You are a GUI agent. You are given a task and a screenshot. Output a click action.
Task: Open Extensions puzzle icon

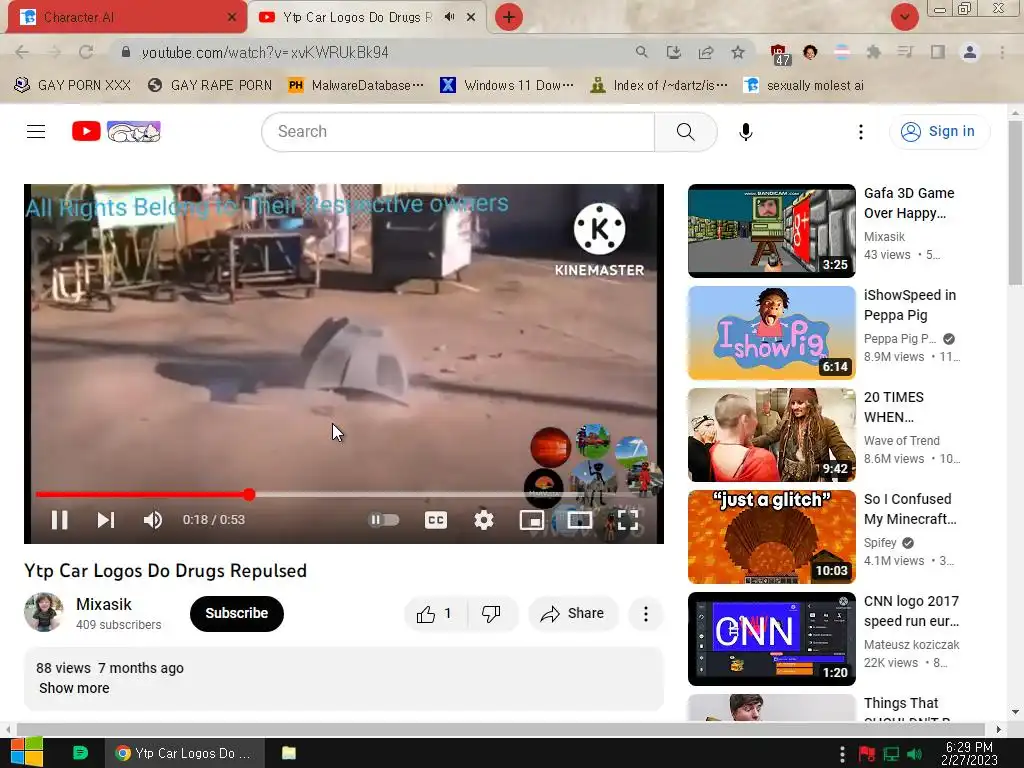click(x=873, y=52)
